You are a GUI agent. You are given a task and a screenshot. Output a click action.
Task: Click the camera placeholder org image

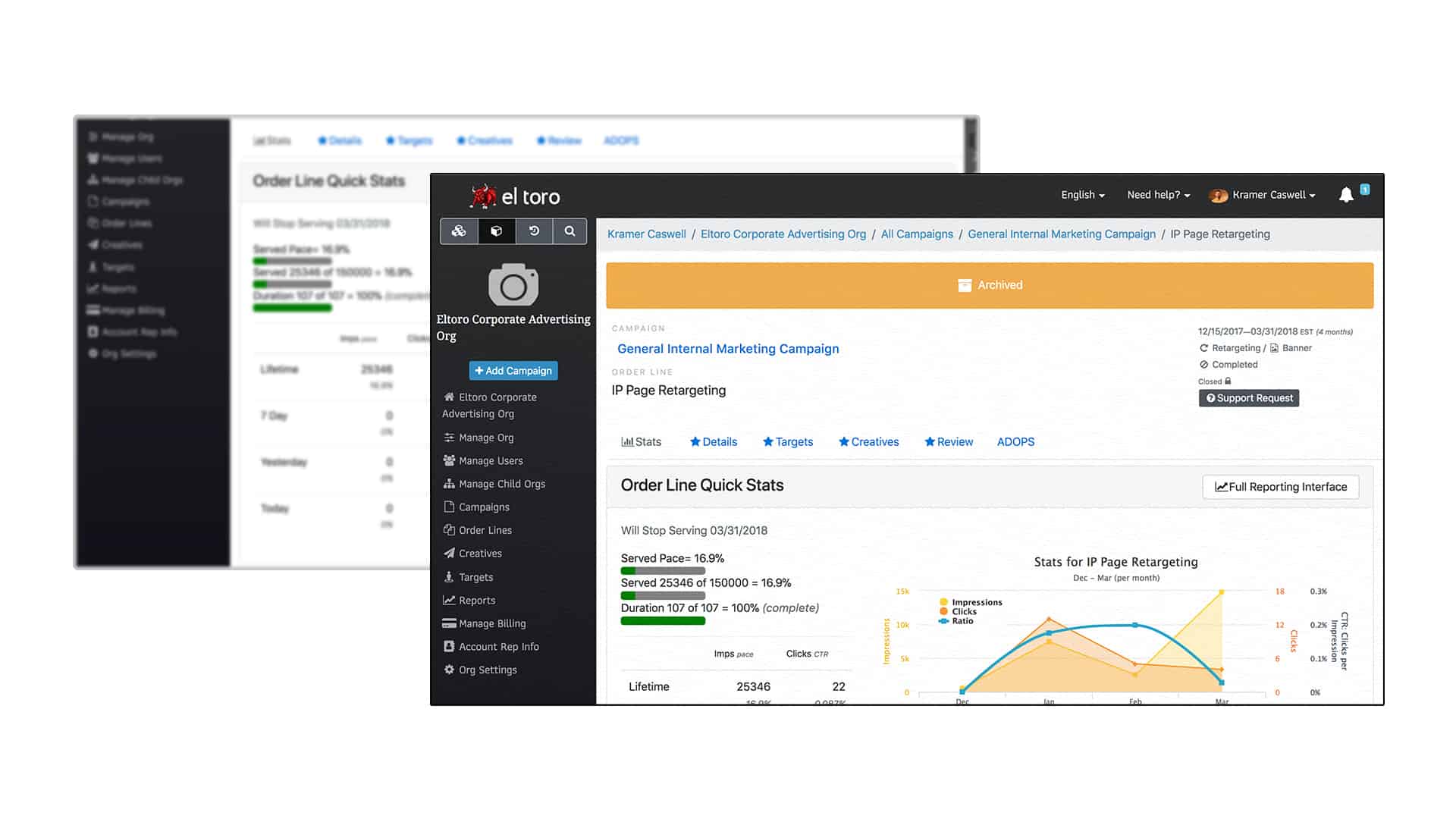[x=513, y=284]
